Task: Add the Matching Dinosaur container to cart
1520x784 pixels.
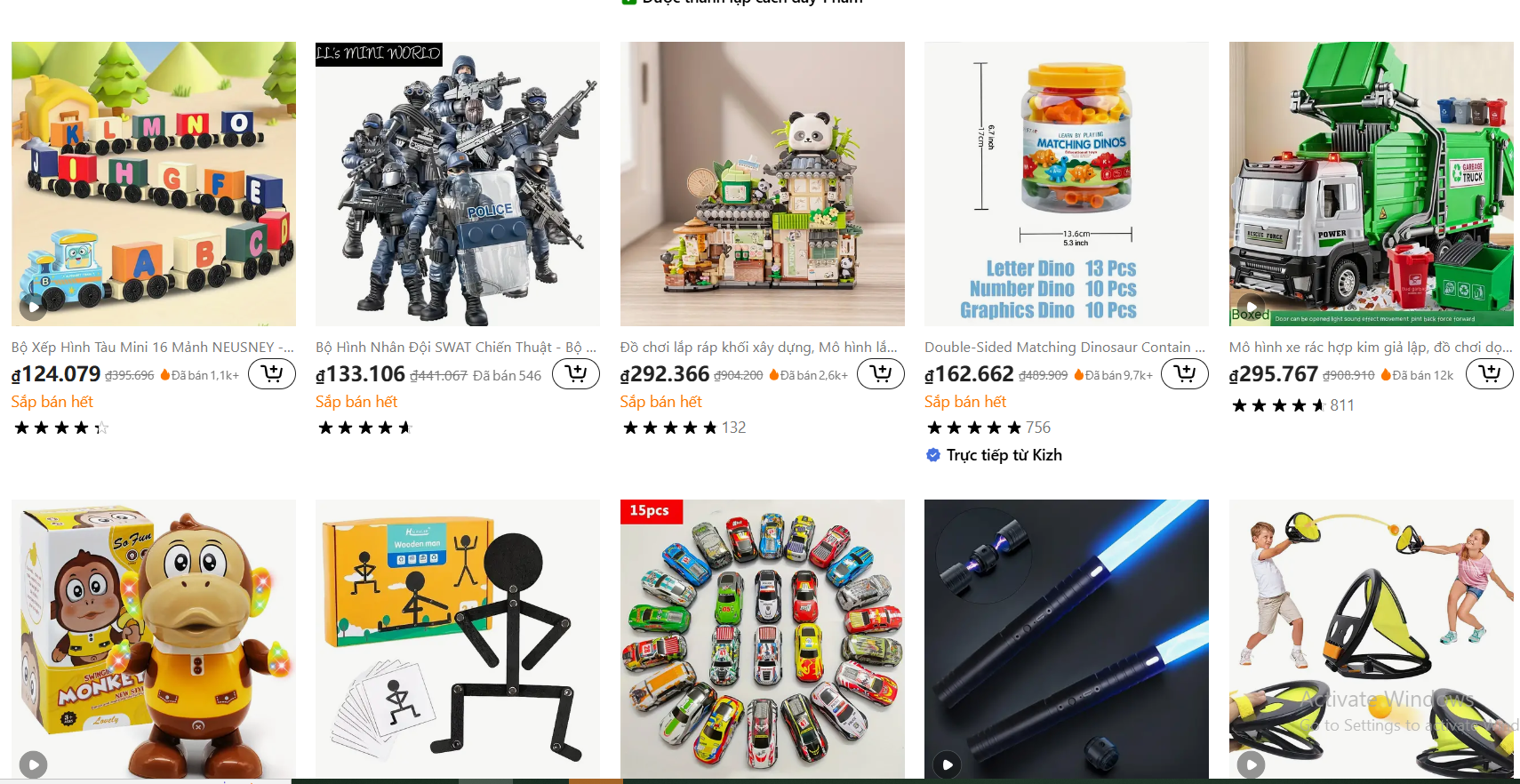Action: (x=1185, y=374)
